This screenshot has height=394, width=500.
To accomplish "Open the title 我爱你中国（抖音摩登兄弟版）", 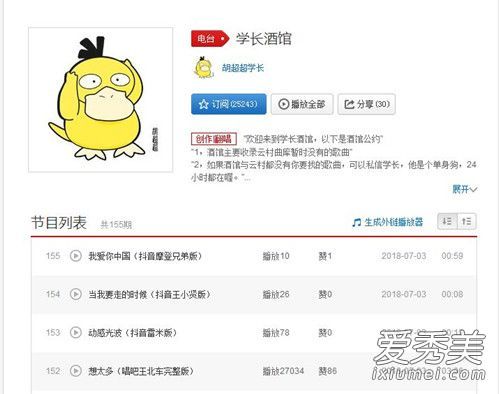I will 145,256.
